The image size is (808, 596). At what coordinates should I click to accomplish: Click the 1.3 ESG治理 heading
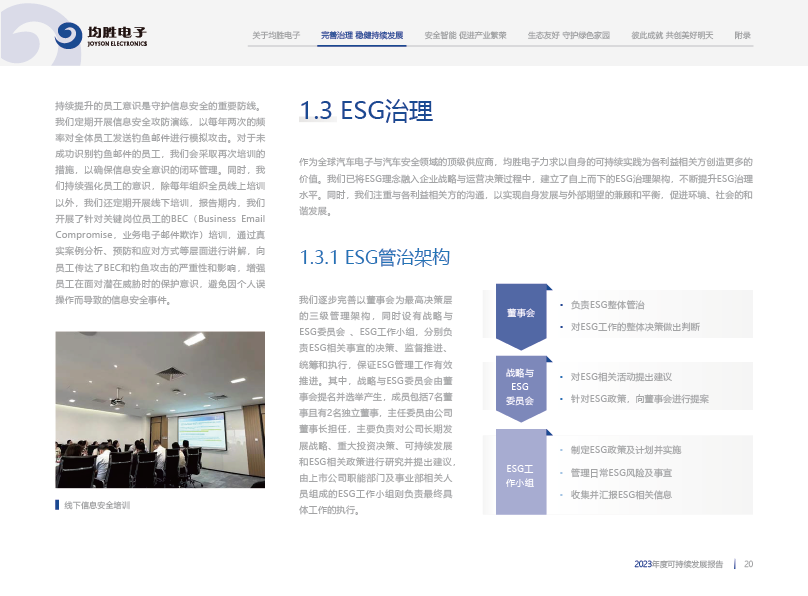click(x=366, y=111)
